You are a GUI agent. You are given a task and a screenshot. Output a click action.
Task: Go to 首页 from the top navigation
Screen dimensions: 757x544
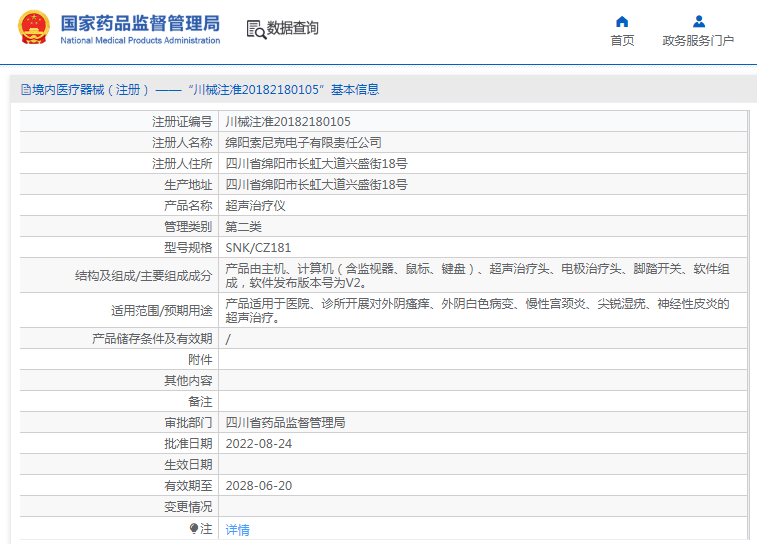622,41
